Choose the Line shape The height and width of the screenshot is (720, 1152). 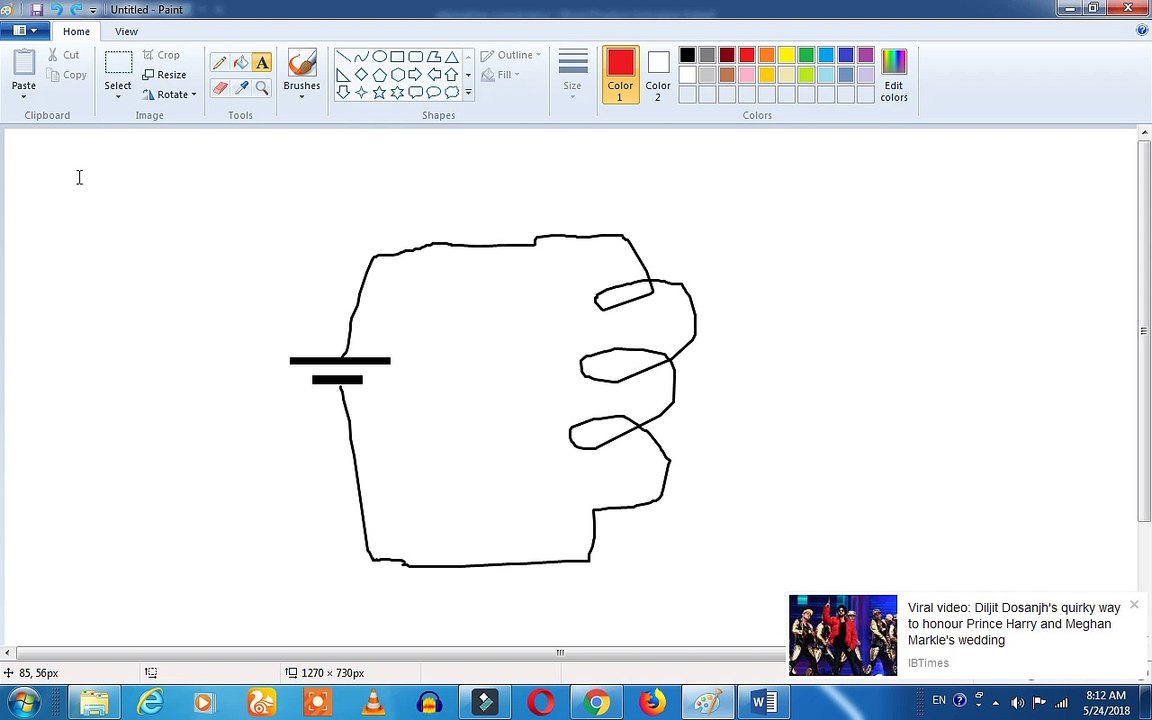click(x=343, y=57)
